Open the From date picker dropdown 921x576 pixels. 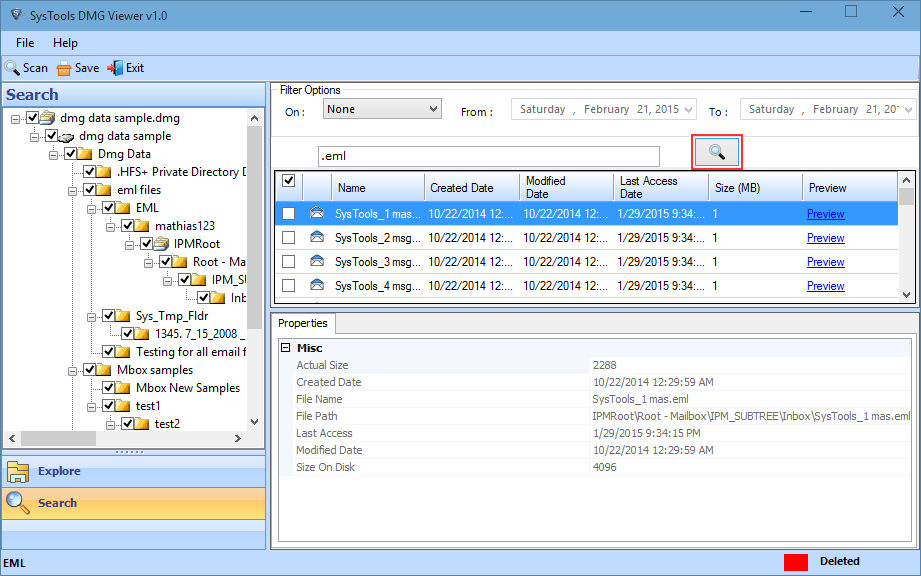(x=689, y=110)
